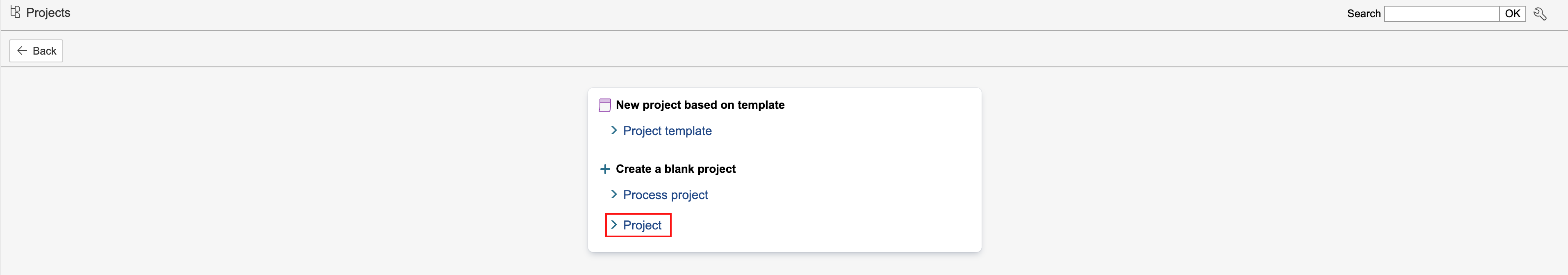1568x275 pixels.
Task: Go back using the Back button
Action: pos(36,50)
